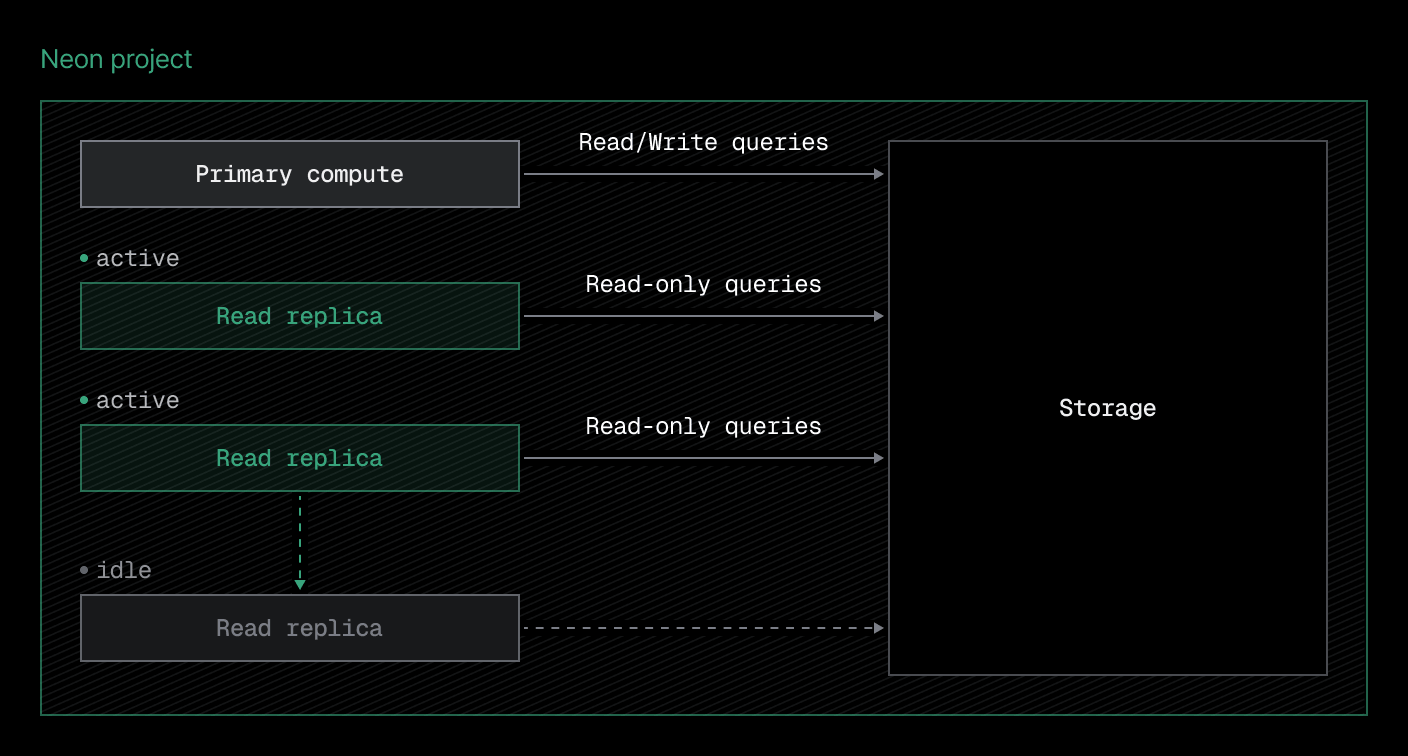This screenshot has width=1408, height=756.
Task: Select the Storage box
Action: 1108,408
